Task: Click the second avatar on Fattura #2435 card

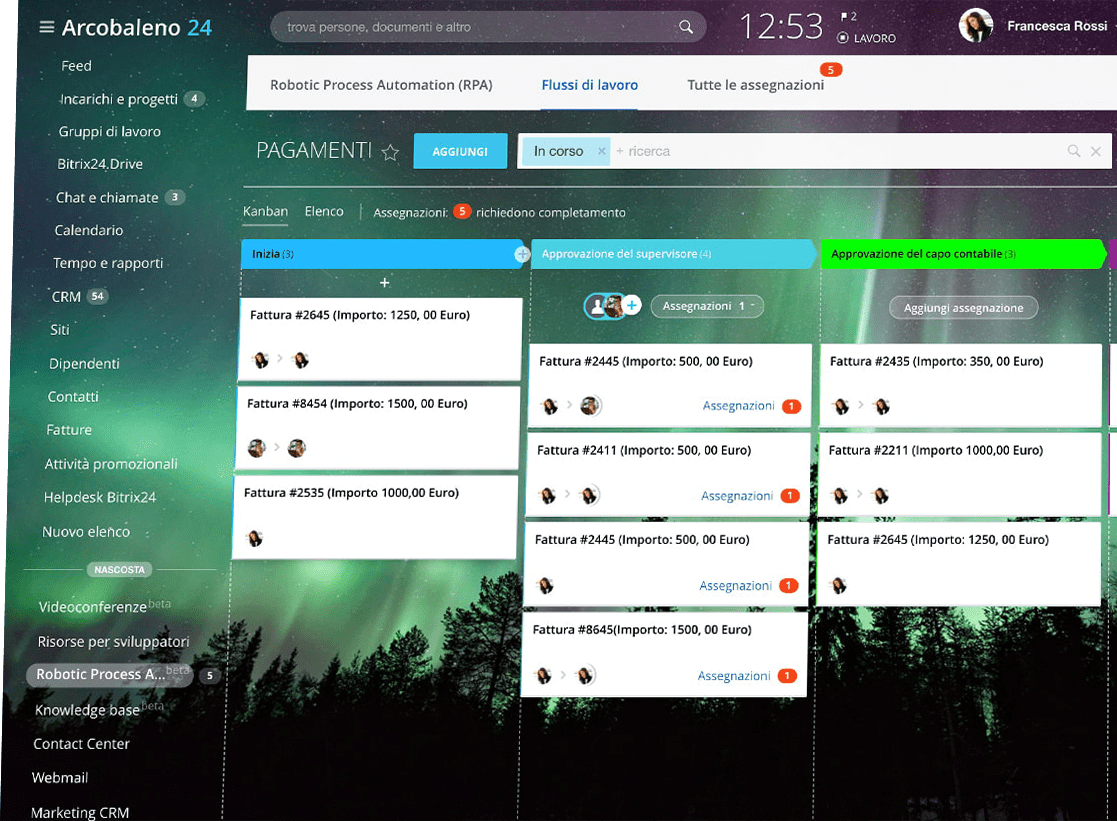Action: pos(882,406)
